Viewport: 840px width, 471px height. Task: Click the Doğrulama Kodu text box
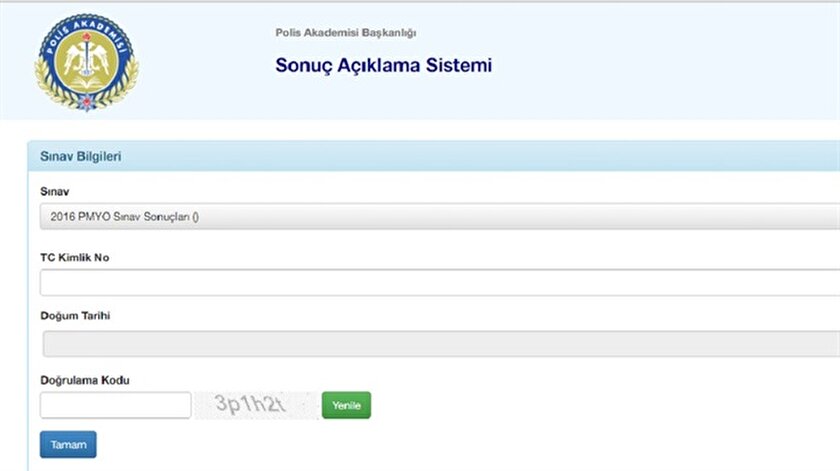click(x=115, y=405)
